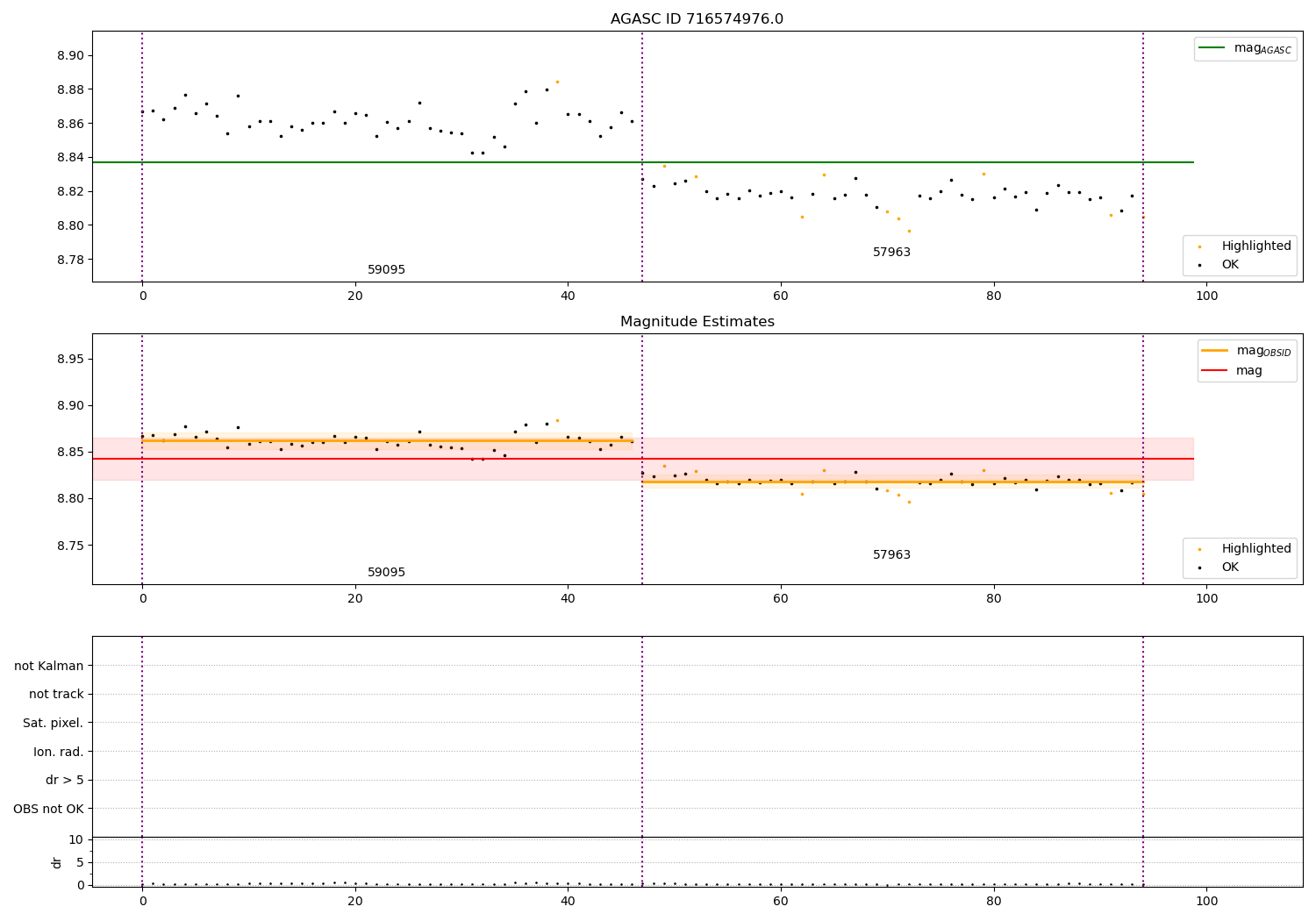Viewport: 1316px width, 921px height.
Task: Click the 'OBS not OK' axis label
Action: (x=48, y=809)
